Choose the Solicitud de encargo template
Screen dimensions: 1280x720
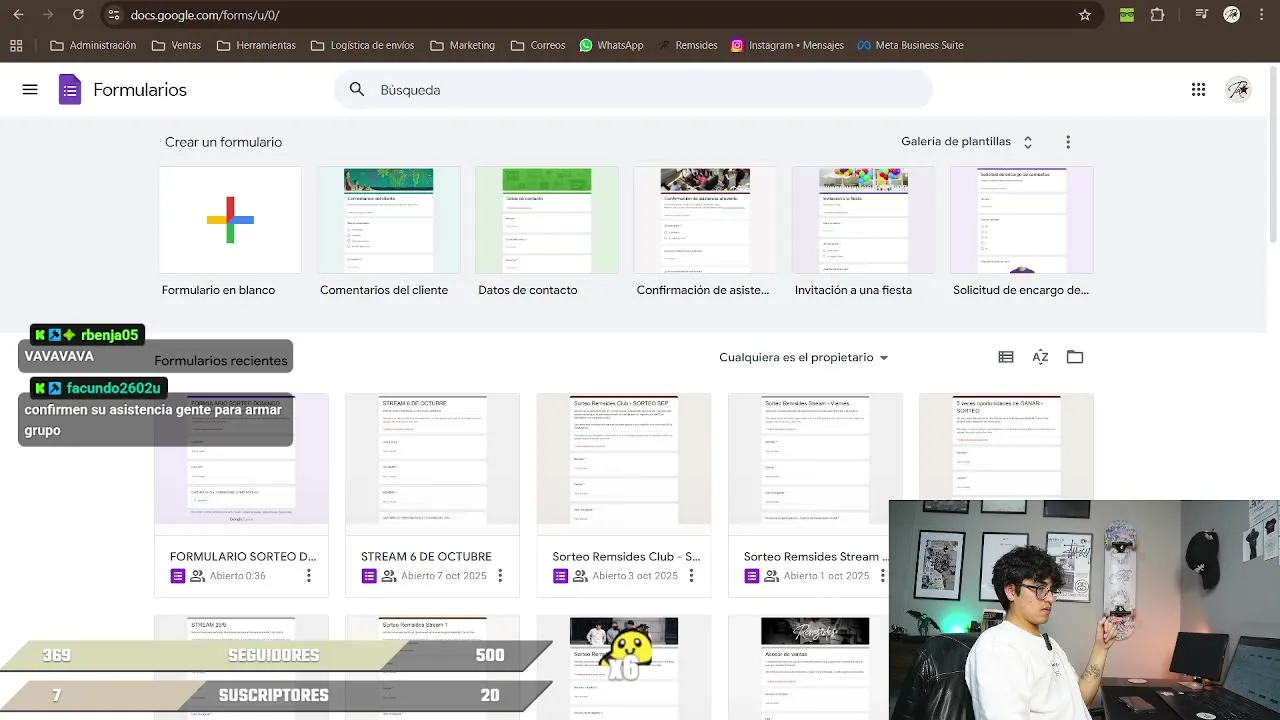(x=1021, y=220)
